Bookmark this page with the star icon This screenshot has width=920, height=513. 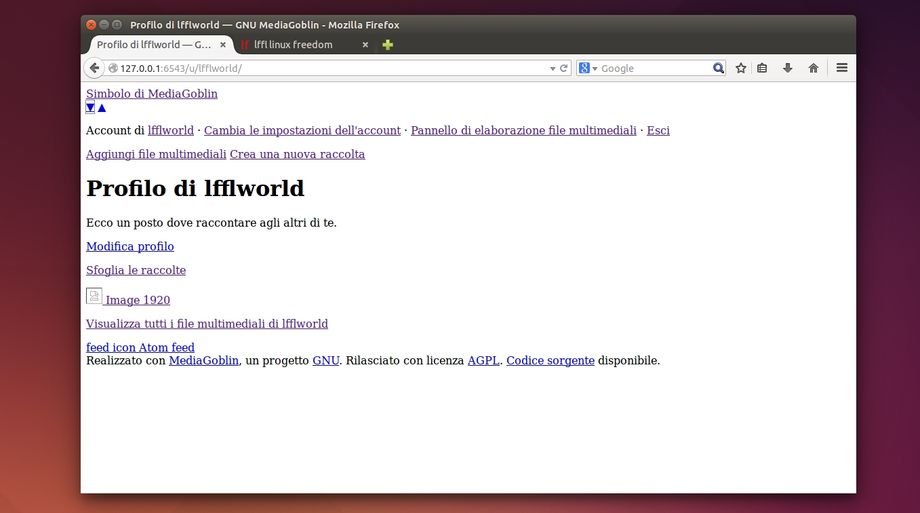tap(741, 68)
